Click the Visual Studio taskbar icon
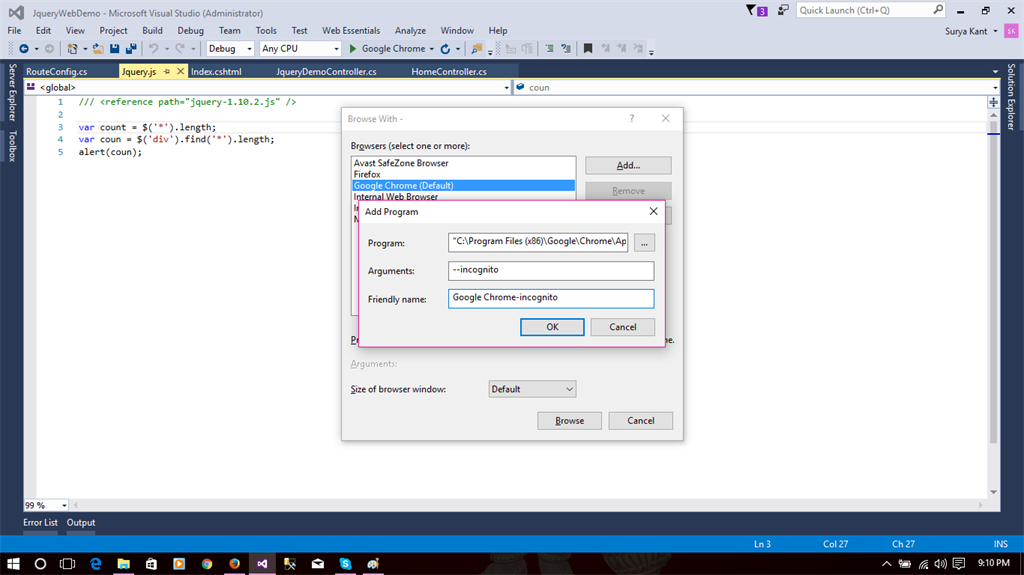The image size is (1024, 575). coord(262,563)
